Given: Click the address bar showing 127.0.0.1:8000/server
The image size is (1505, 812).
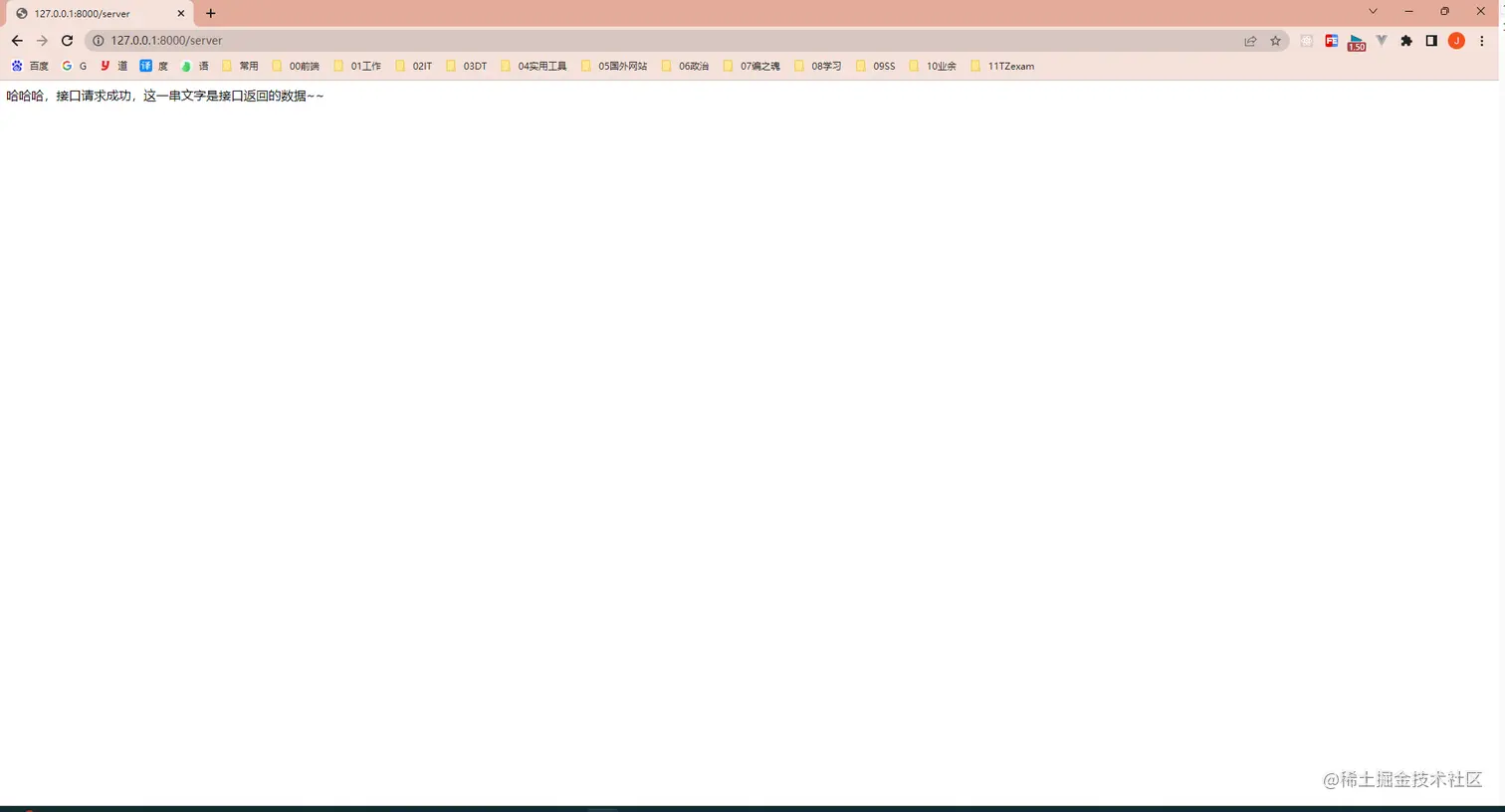Looking at the screenshot, I should coord(687,41).
